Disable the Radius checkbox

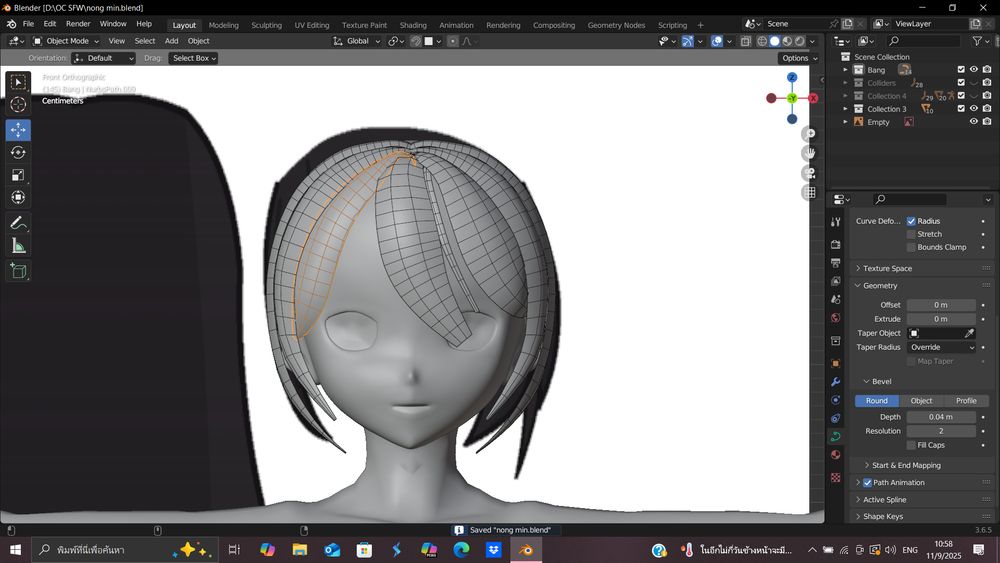pos(911,221)
